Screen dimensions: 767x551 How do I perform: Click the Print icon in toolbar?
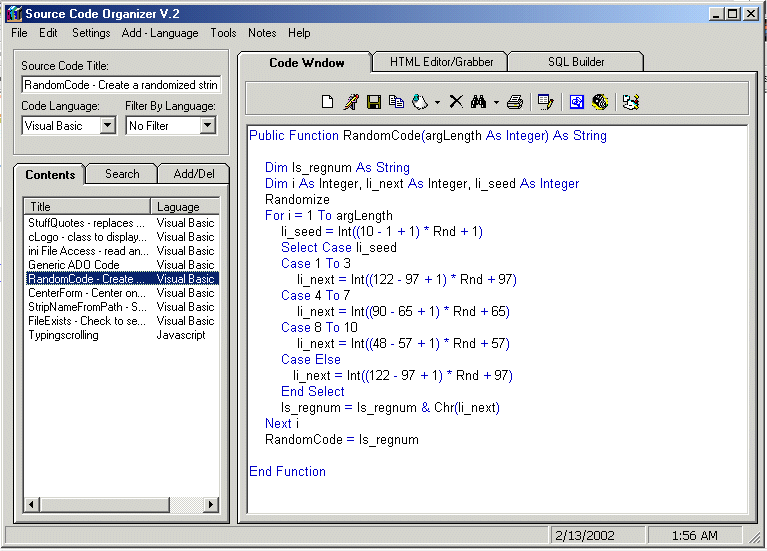point(514,101)
